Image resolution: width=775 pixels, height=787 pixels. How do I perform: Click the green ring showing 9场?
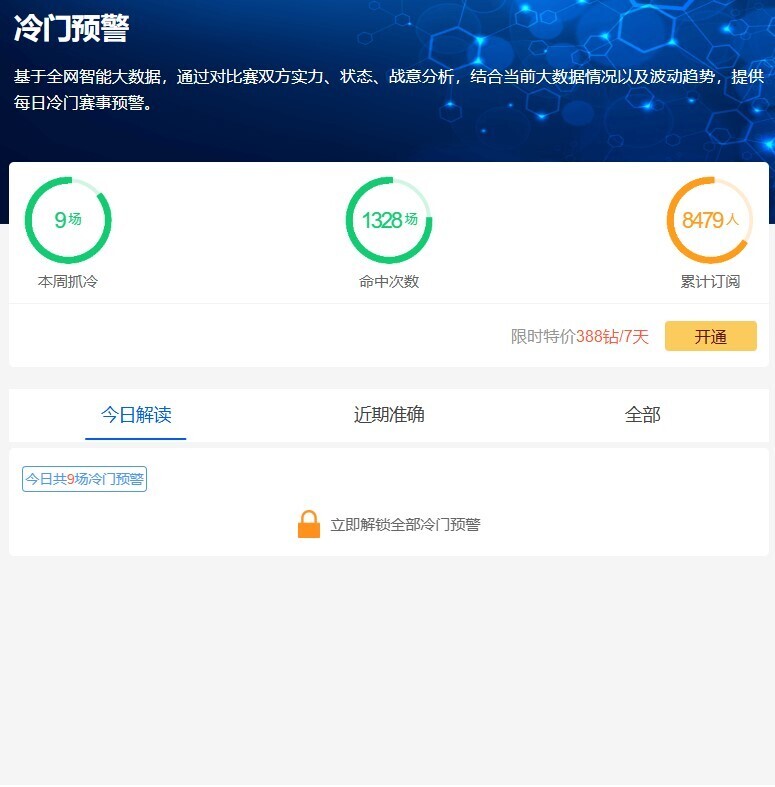[68, 220]
